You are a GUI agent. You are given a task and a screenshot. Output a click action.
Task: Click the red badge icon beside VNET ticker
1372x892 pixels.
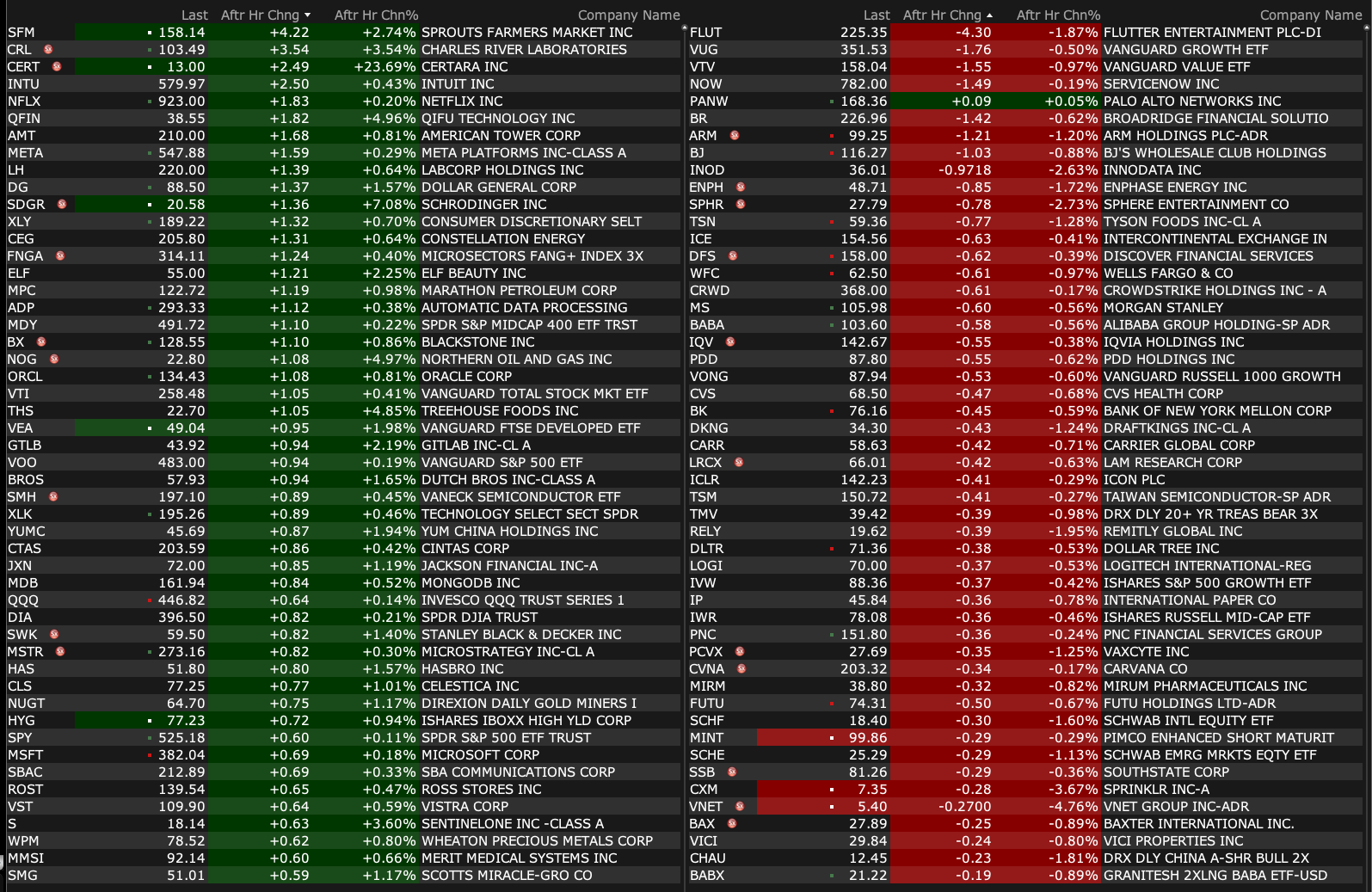(x=740, y=807)
